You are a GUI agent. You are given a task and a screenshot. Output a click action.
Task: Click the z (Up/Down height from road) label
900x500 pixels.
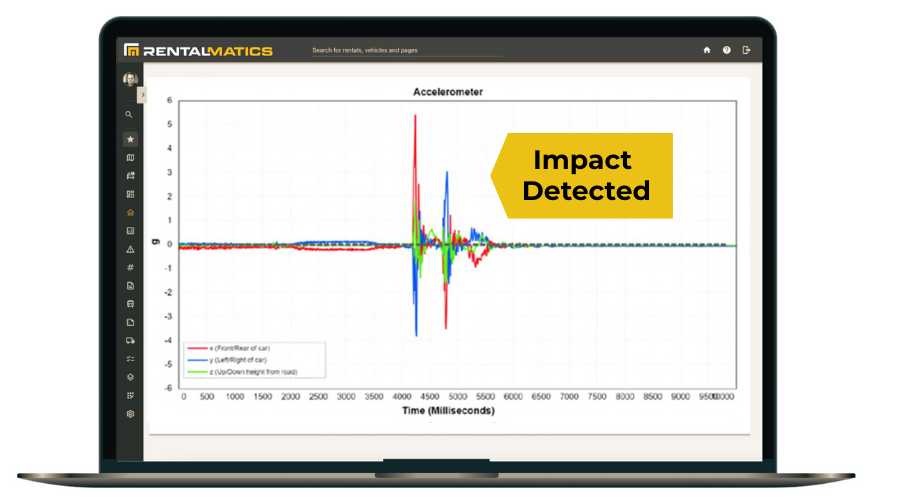point(253,372)
